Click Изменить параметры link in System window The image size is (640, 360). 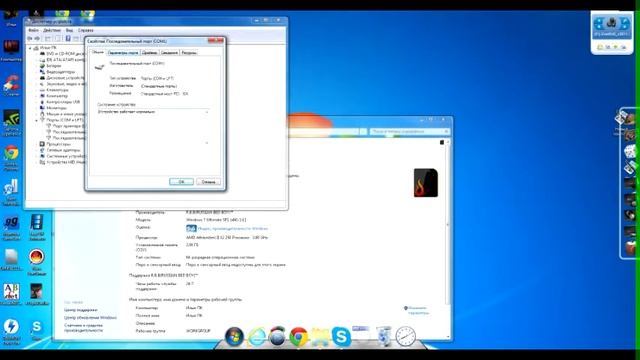[418, 311]
